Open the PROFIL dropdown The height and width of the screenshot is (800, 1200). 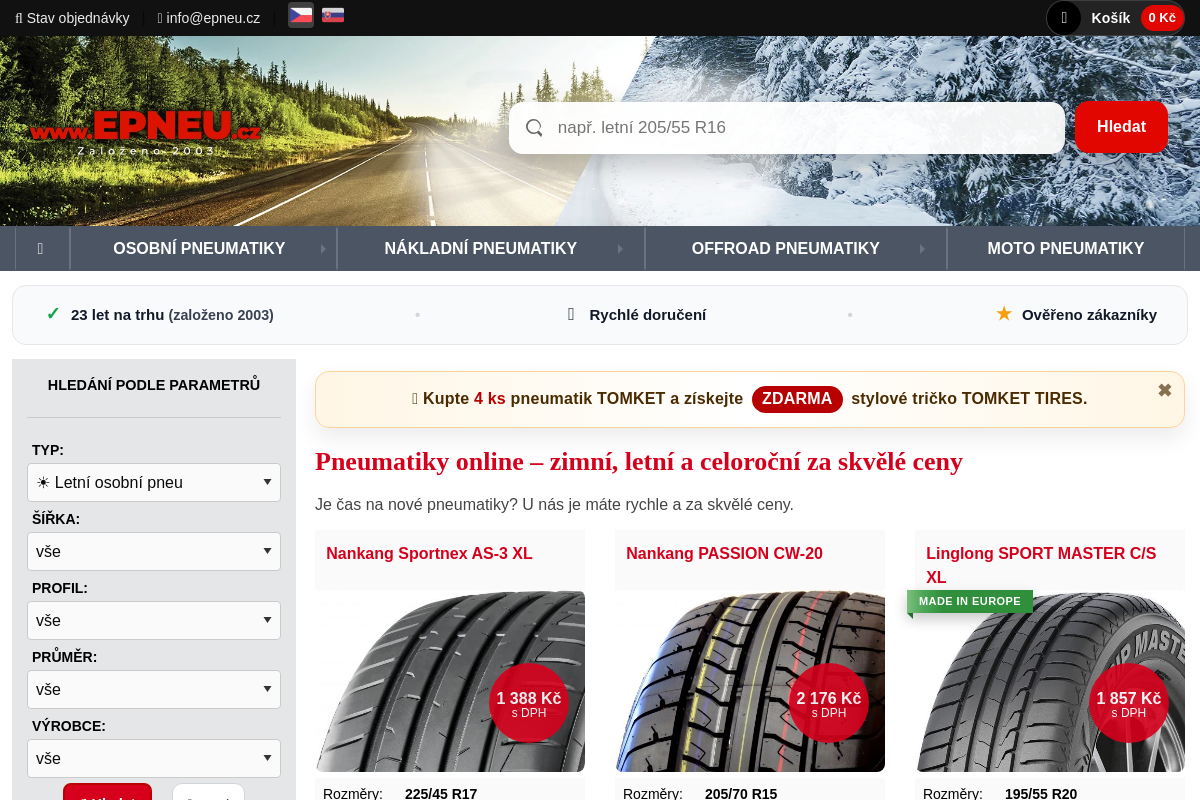click(x=154, y=620)
